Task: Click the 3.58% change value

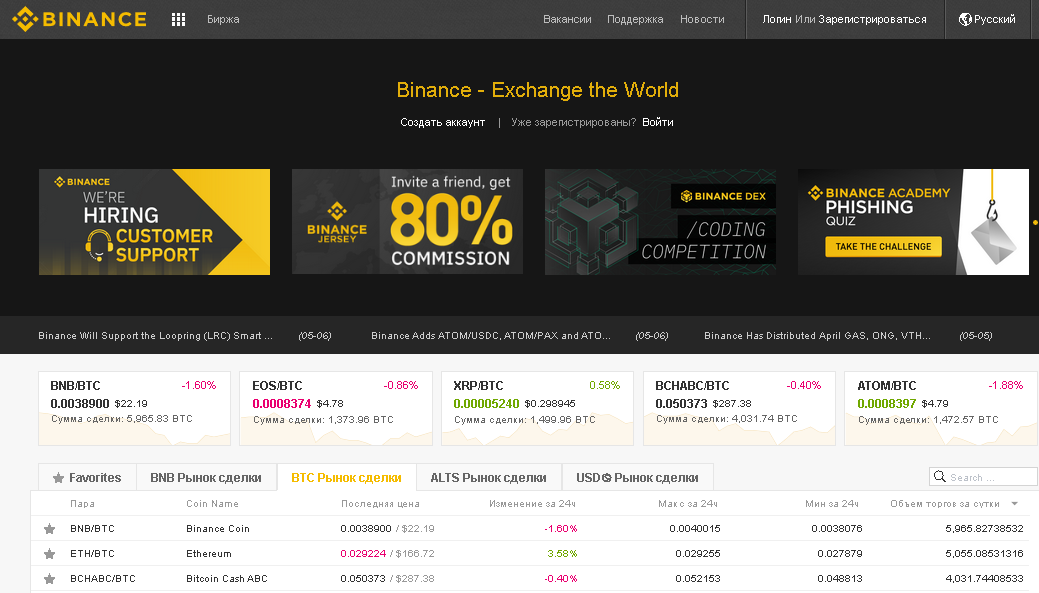Action: [x=563, y=554]
